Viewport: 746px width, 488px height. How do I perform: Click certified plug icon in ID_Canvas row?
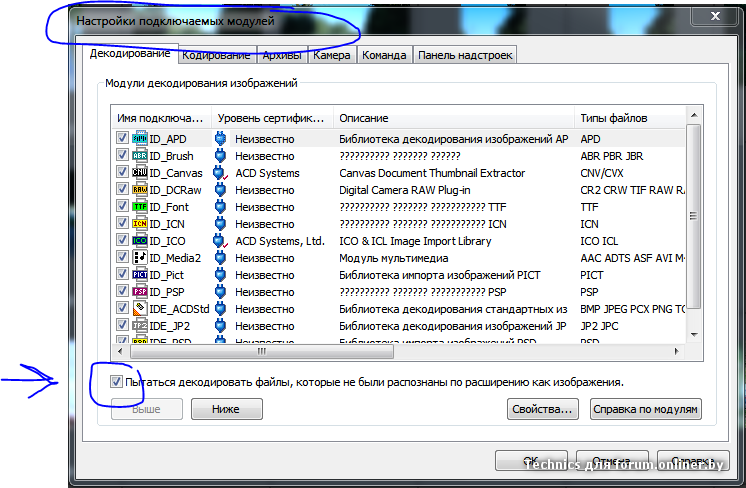(220, 173)
